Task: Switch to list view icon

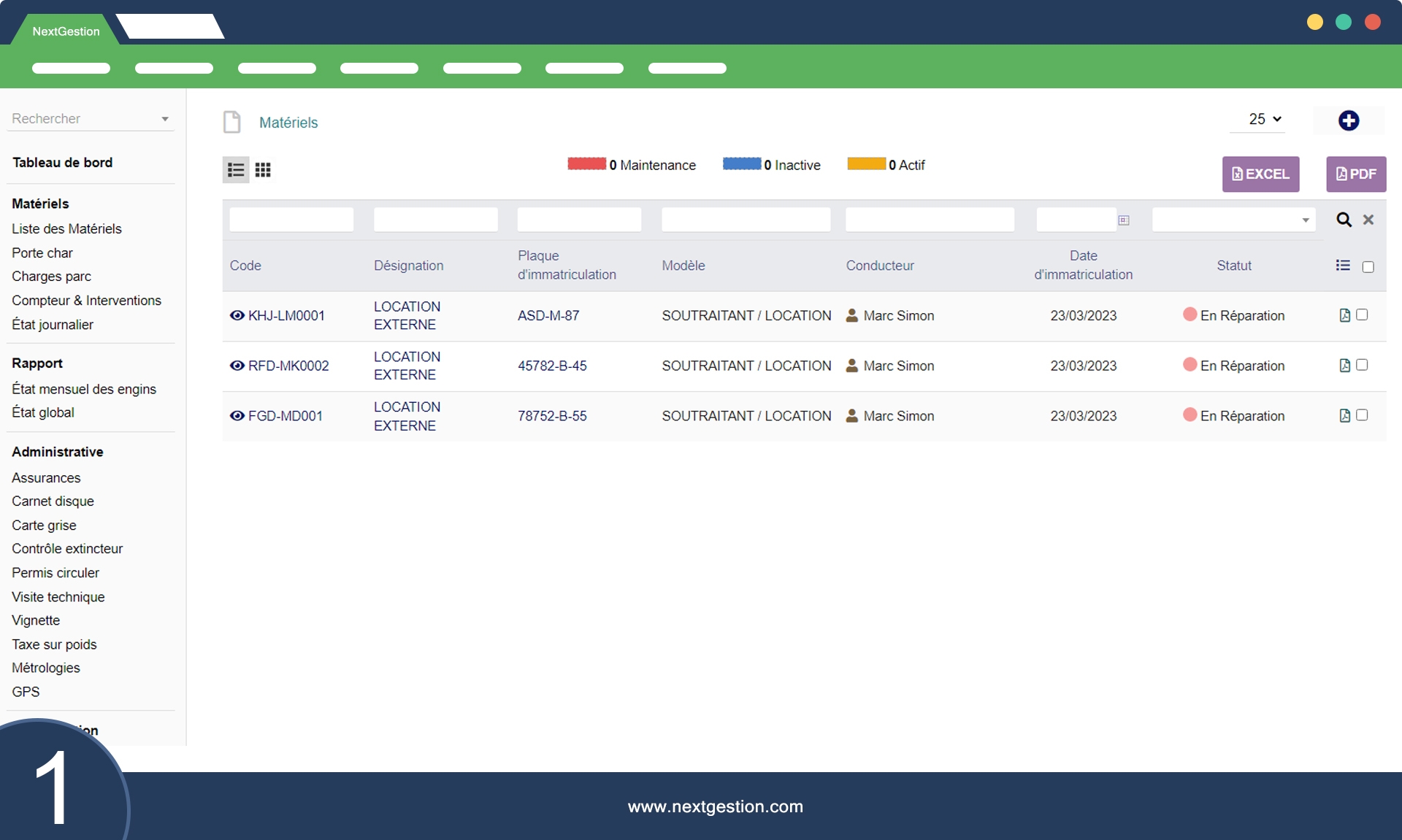Action: 236,170
